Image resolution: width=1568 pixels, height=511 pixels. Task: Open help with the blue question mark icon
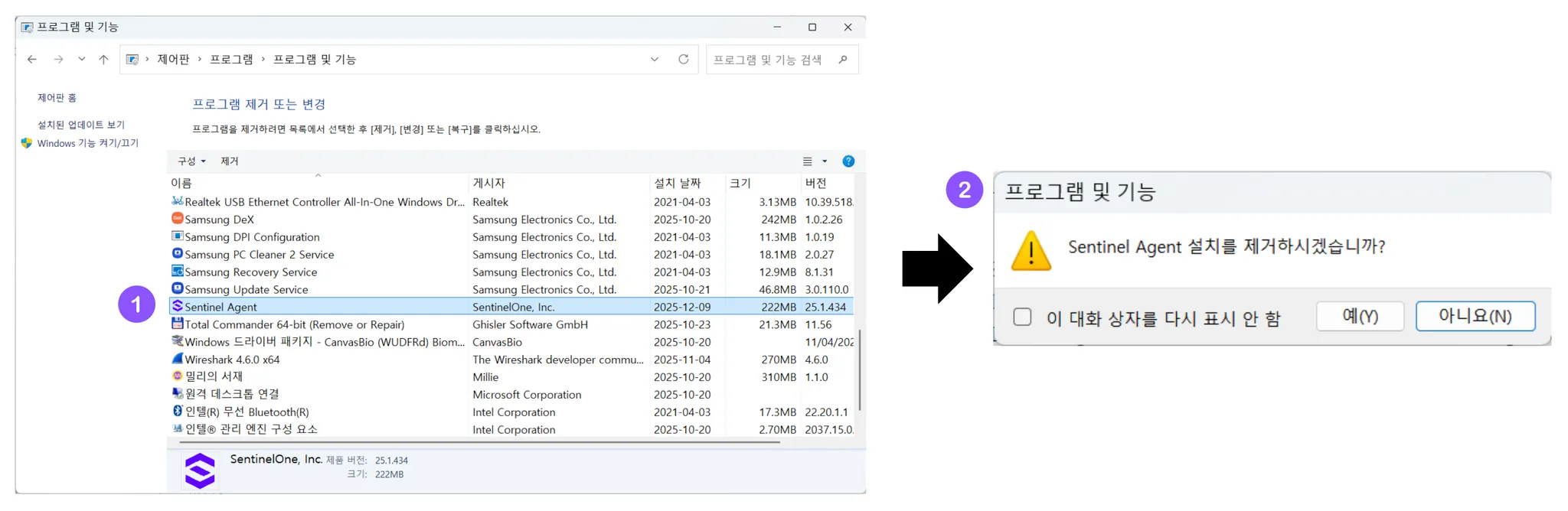click(848, 161)
